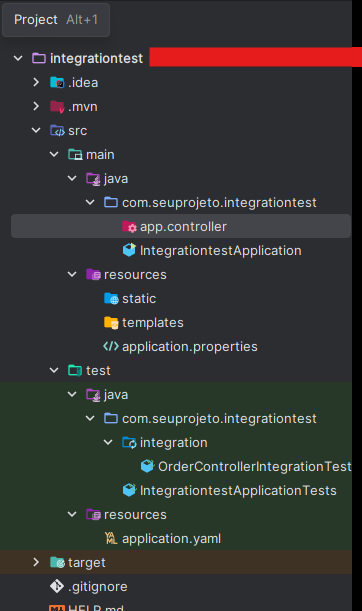
Task: Collapse the src folder chevron
Action: tap(36, 131)
